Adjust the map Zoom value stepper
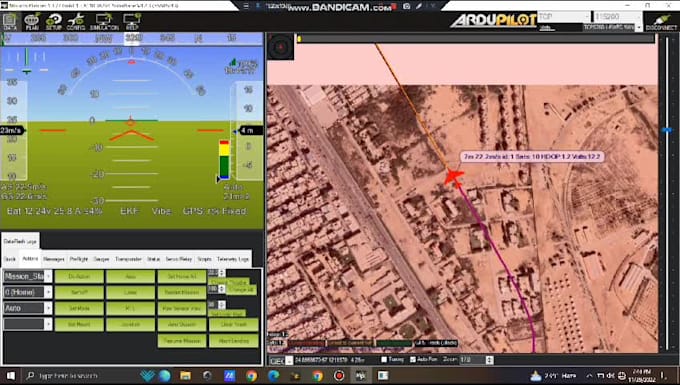Screen dimensions: 680x385 click(x=490, y=360)
